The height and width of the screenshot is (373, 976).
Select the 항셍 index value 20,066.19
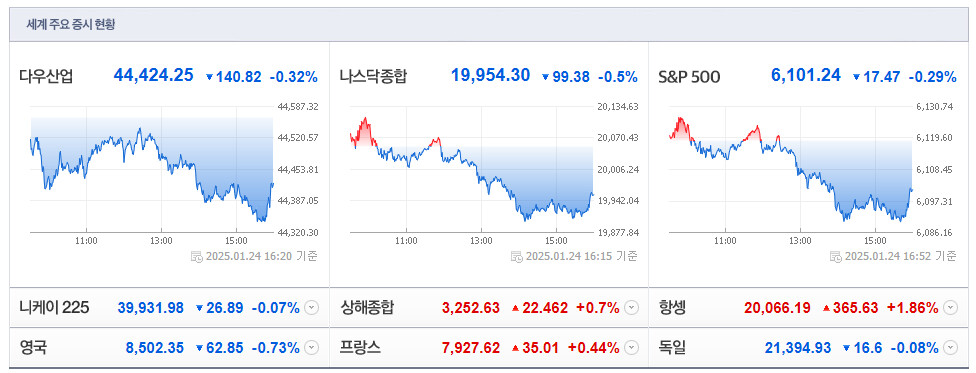pos(777,308)
